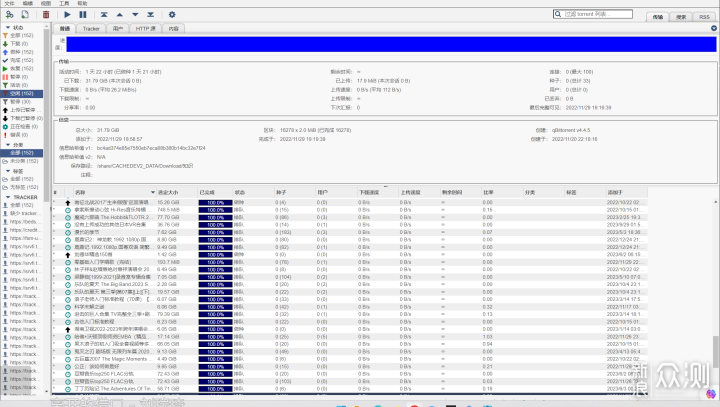Open the 编辑 menu
This screenshot has height=407, width=720.
(x=28, y=3)
